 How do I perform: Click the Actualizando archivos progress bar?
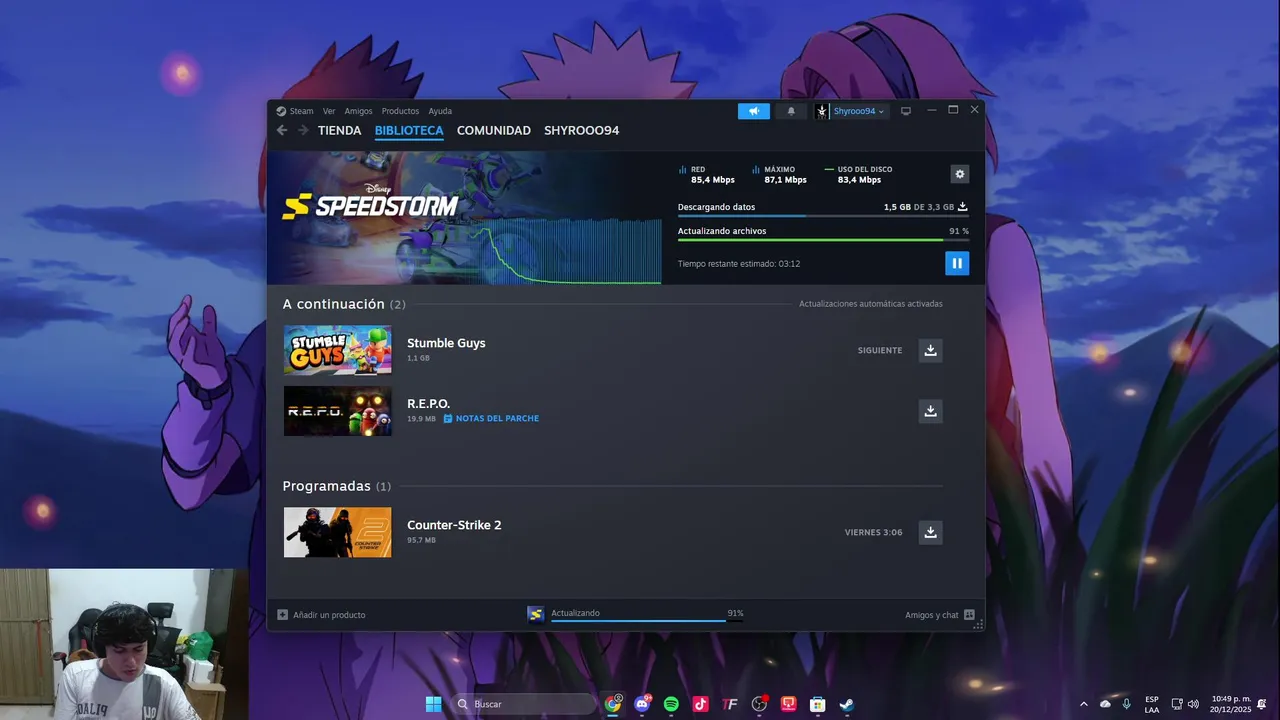coord(823,240)
